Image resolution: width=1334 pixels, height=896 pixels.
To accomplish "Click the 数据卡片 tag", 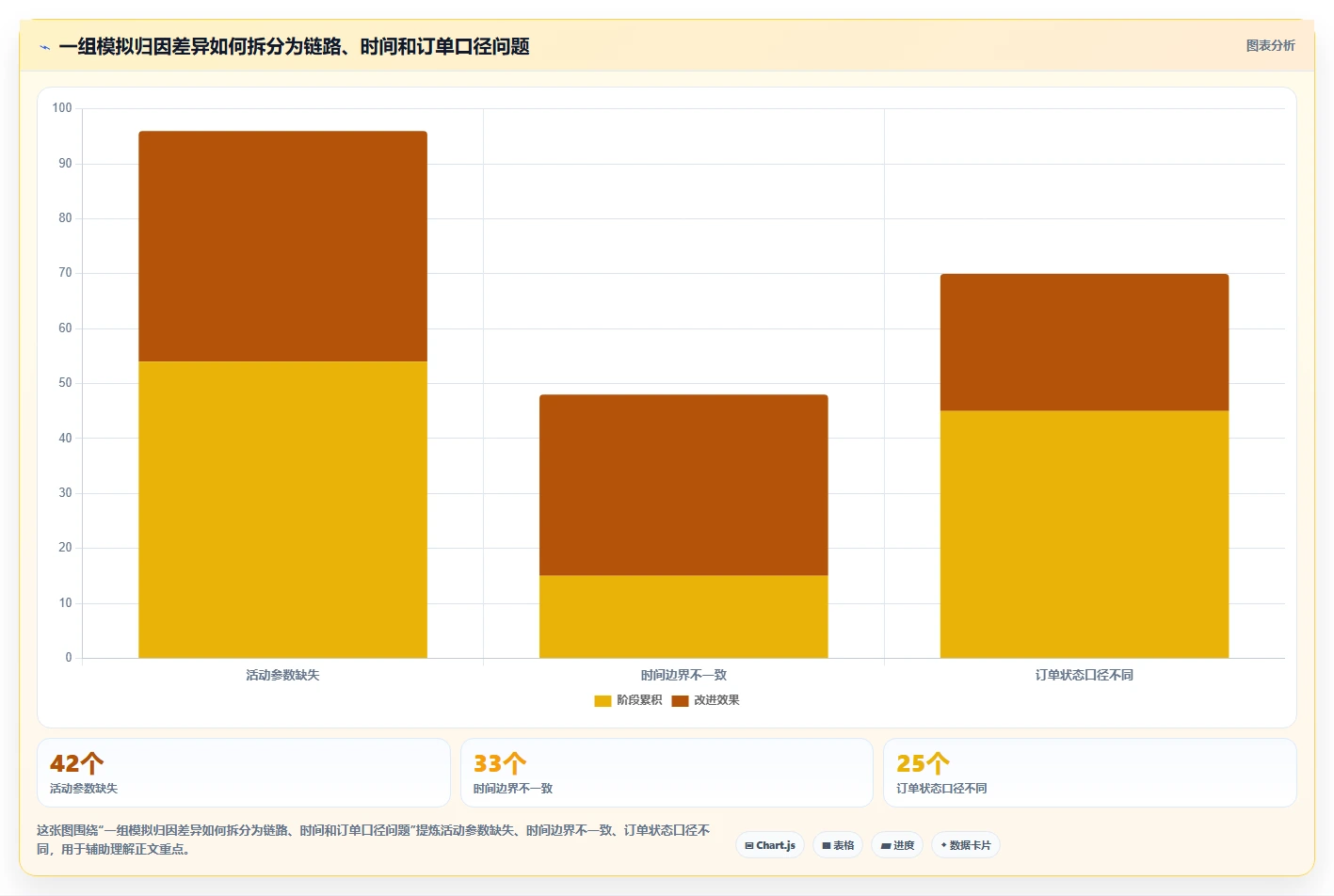I will (965, 845).
